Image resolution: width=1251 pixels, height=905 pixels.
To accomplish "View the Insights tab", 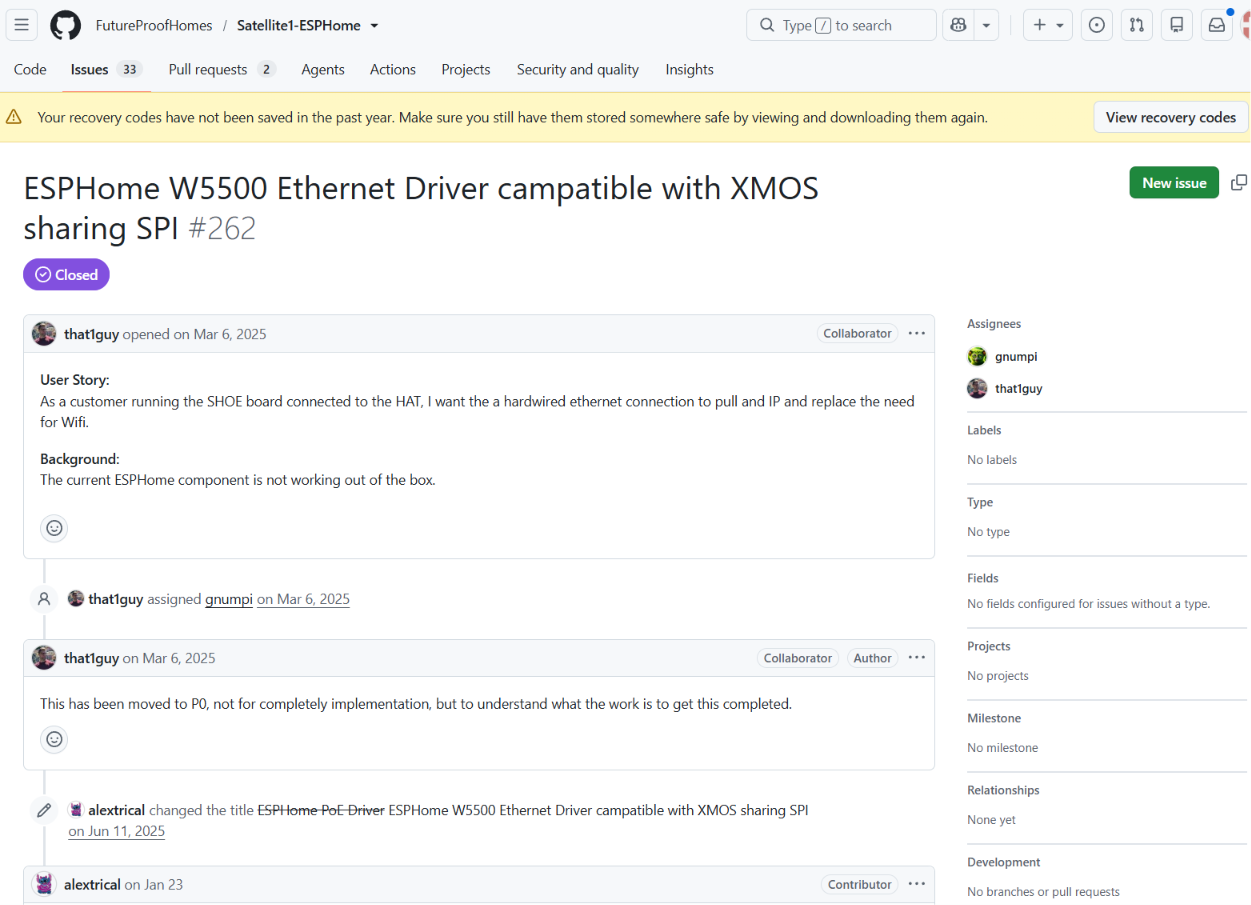I will tap(689, 69).
